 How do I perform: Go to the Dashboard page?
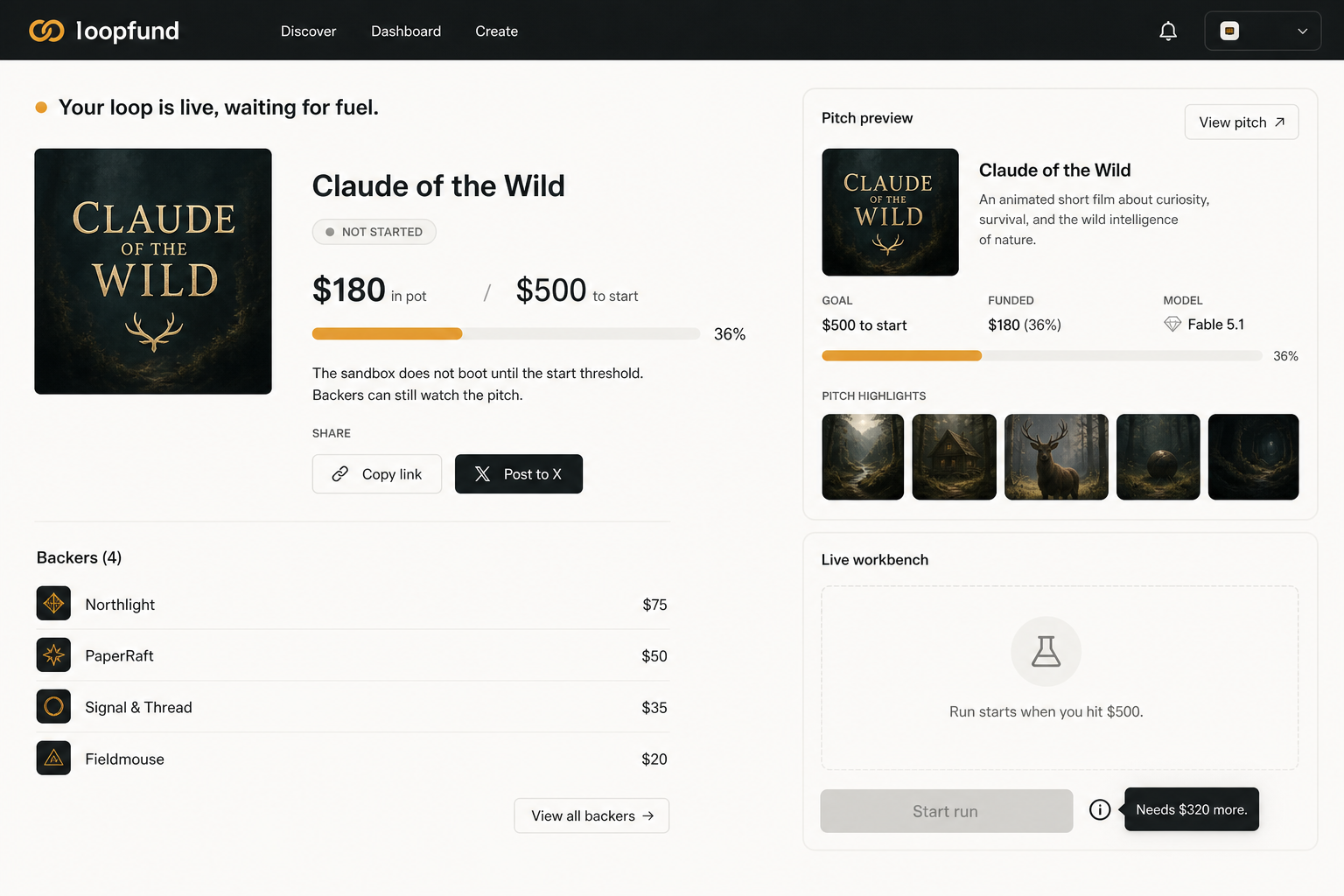click(x=406, y=31)
